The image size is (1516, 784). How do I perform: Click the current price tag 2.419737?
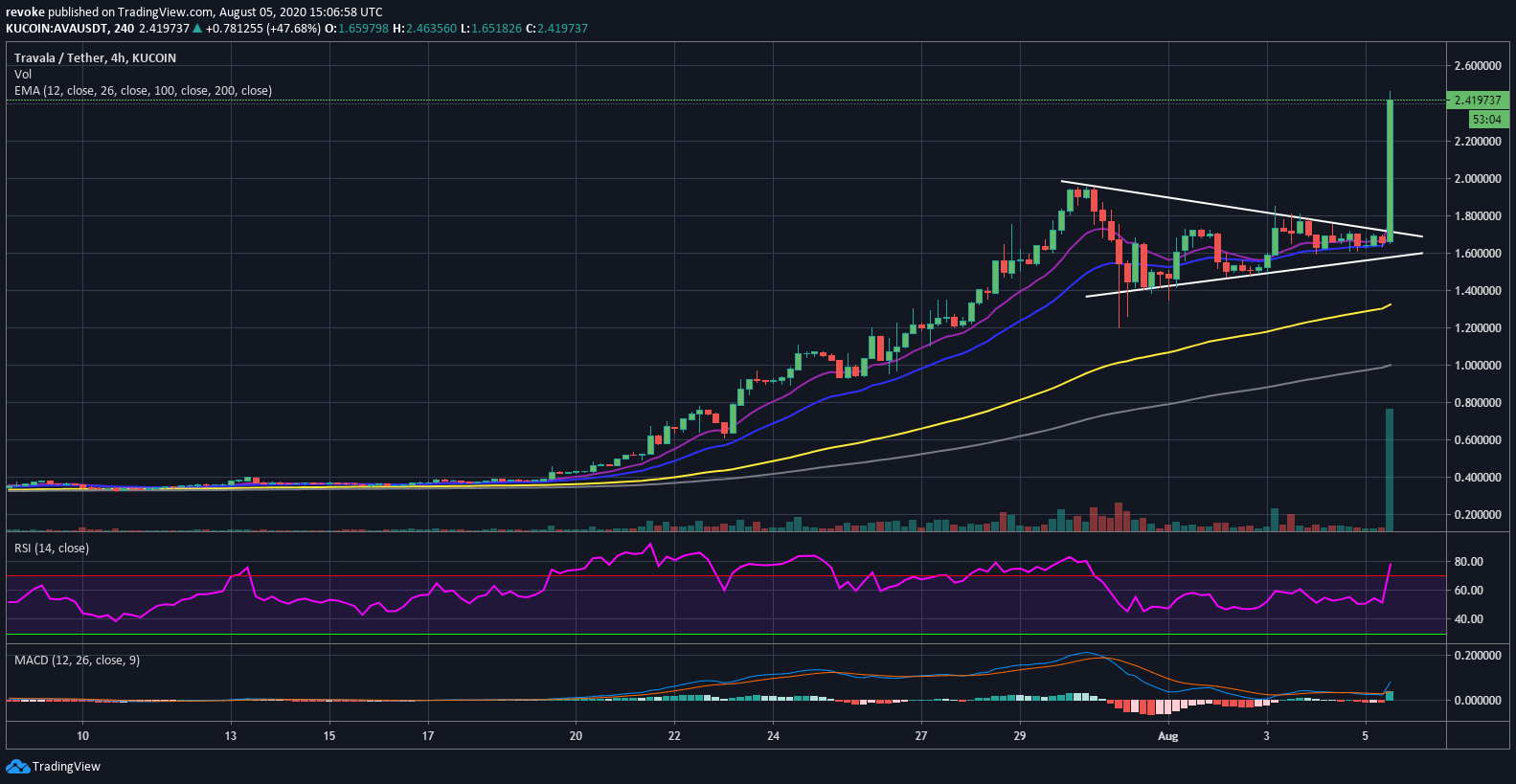pos(1477,100)
